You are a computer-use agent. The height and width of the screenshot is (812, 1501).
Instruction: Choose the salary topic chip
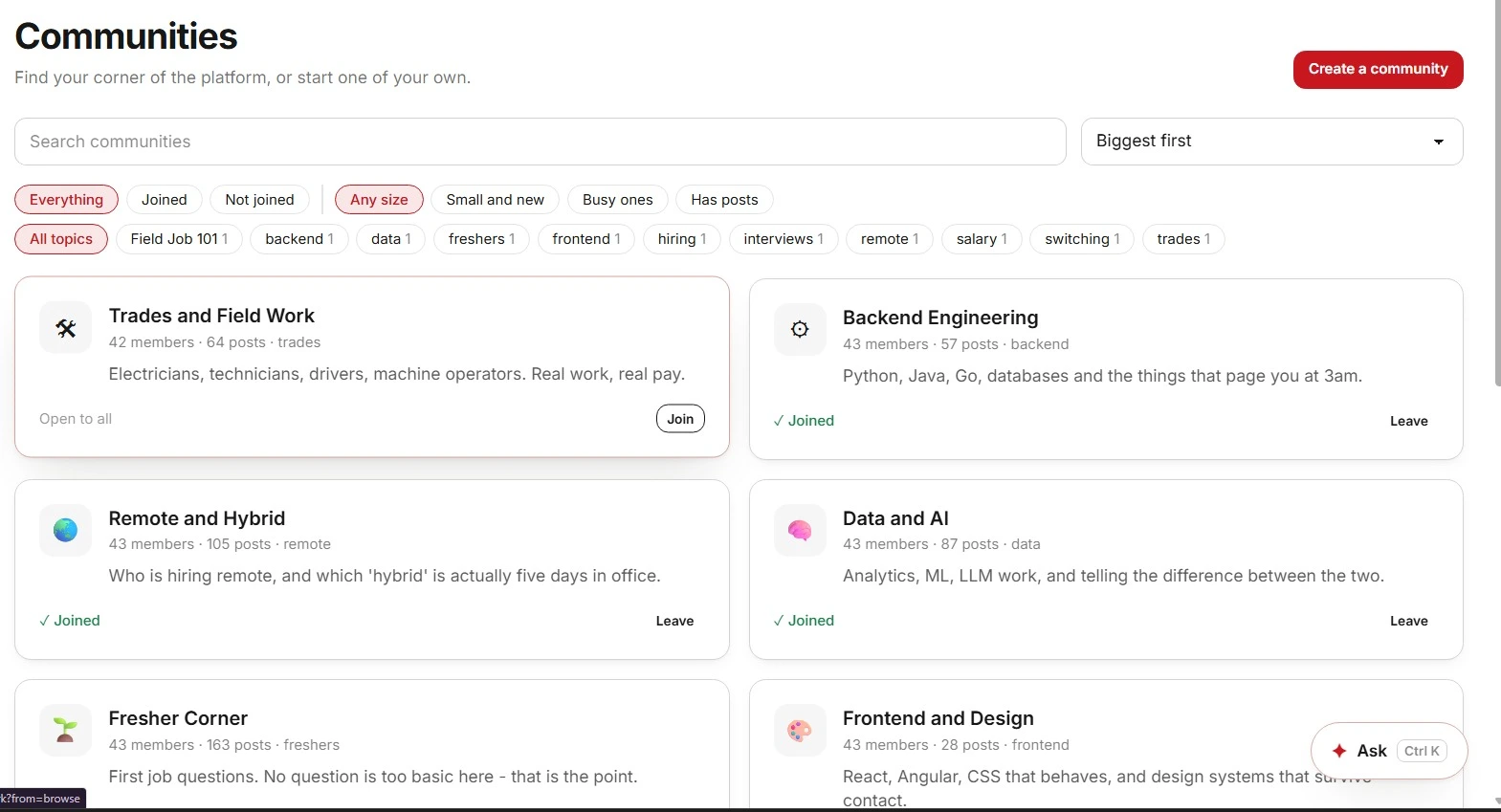[982, 239]
